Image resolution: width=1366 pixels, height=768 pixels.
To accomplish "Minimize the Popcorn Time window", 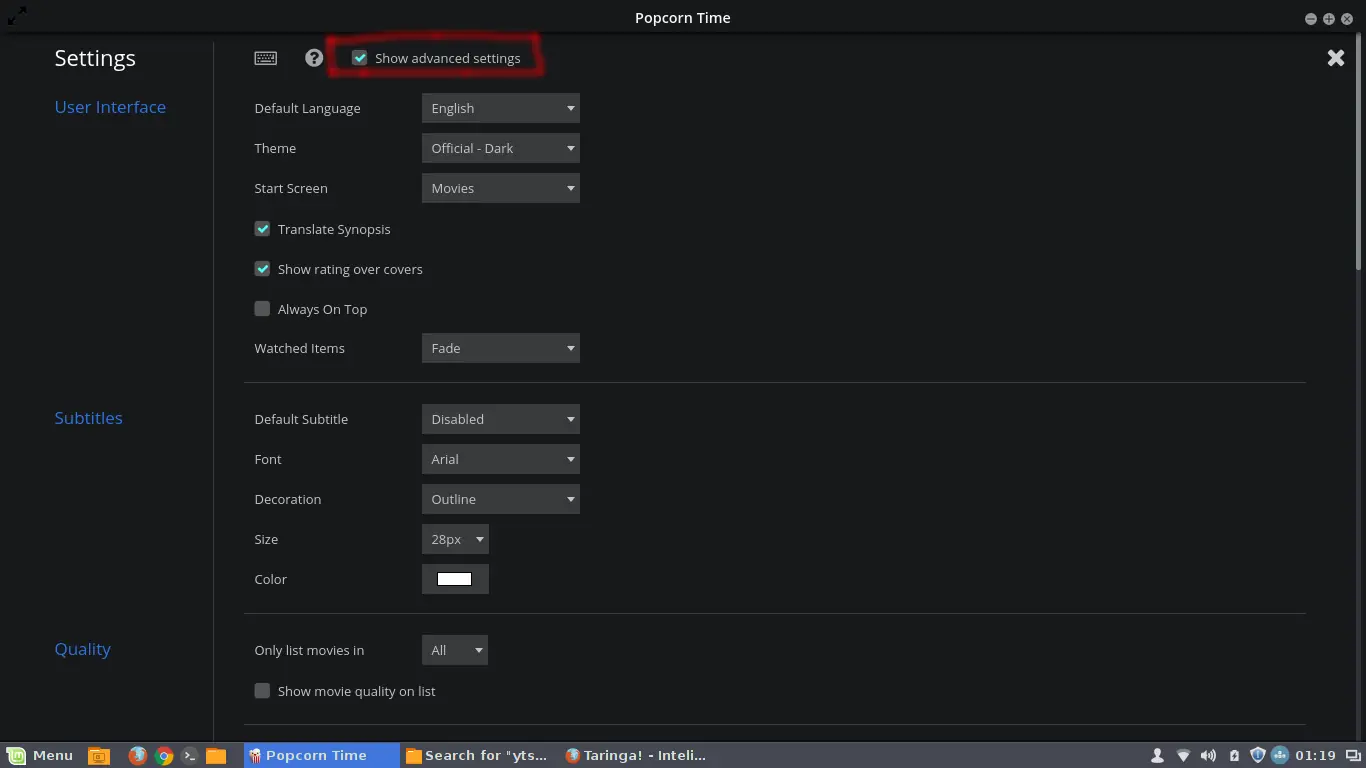I will (x=1310, y=19).
